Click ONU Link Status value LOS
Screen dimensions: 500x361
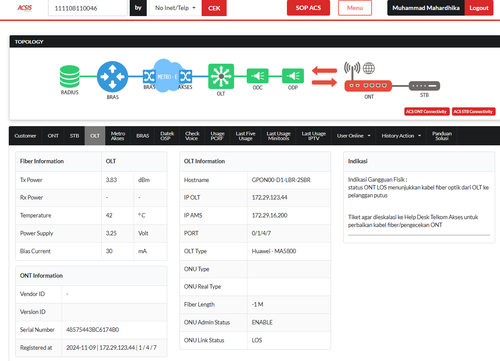pos(257,340)
